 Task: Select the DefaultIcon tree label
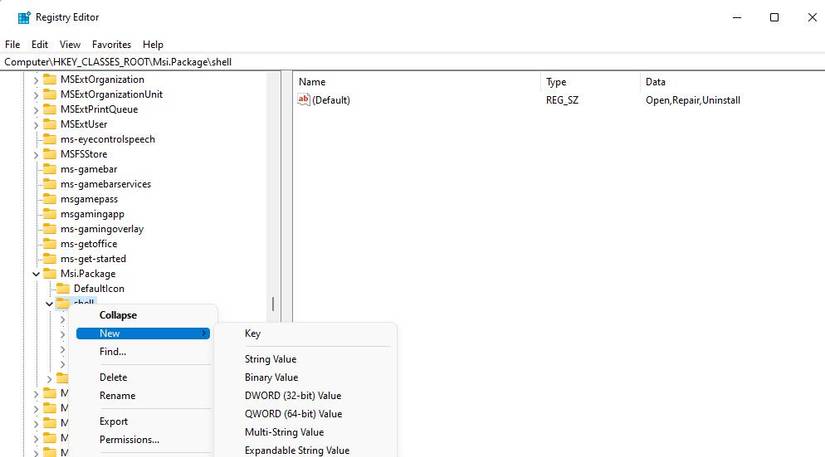click(x=99, y=289)
